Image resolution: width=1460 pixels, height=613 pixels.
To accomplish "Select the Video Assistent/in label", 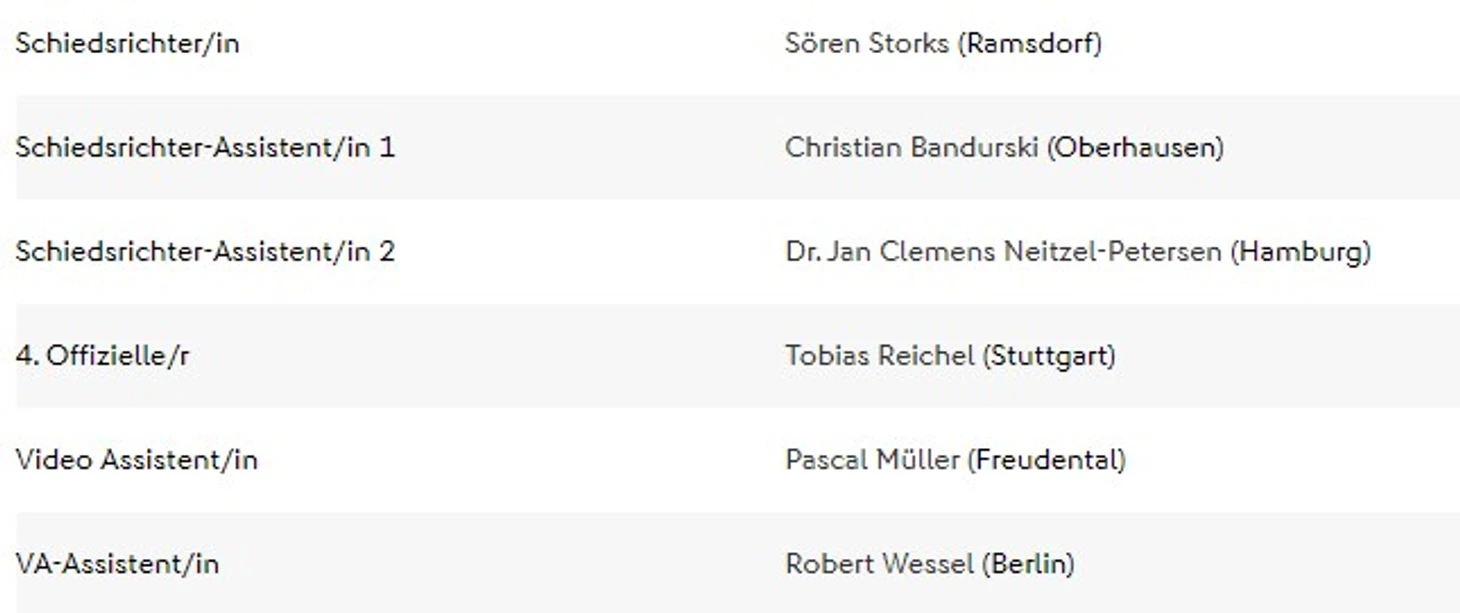I will [136, 459].
